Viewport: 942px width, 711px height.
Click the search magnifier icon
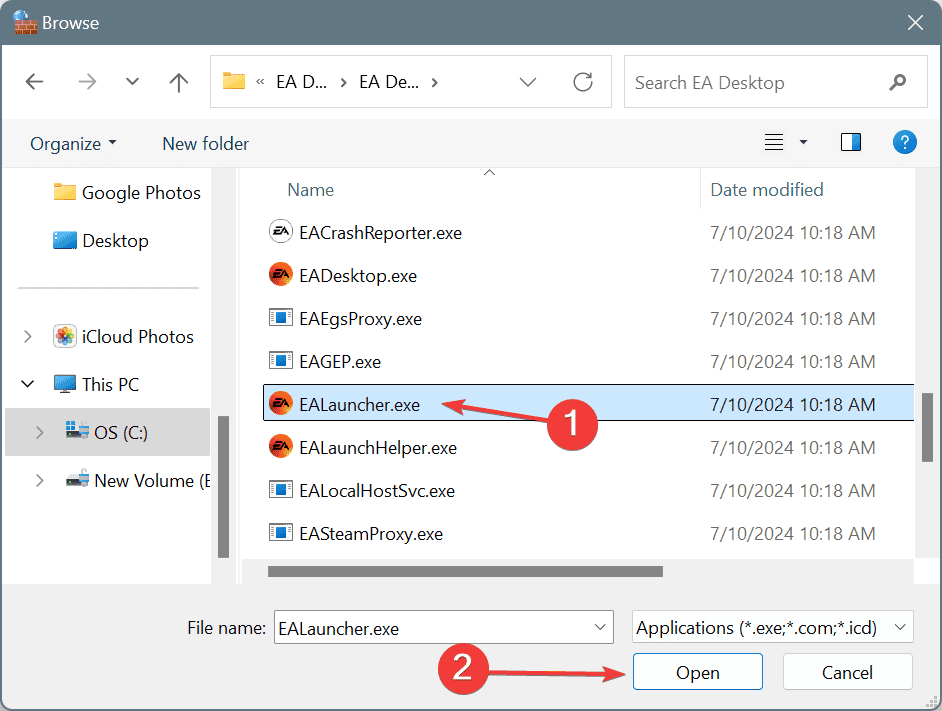click(898, 82)
